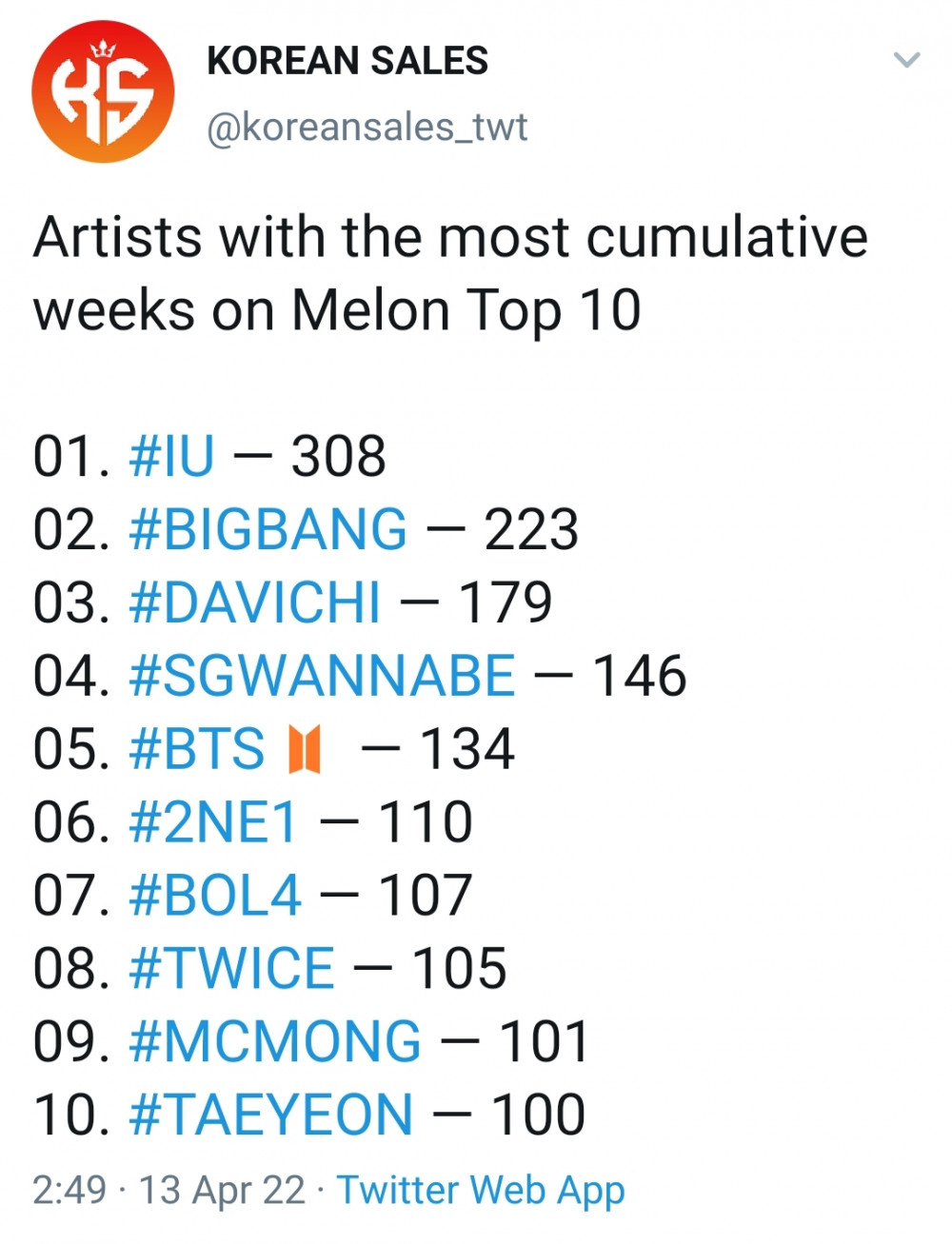
Task: Open the #IU hashtag
Action: click(x=172, y=456)
